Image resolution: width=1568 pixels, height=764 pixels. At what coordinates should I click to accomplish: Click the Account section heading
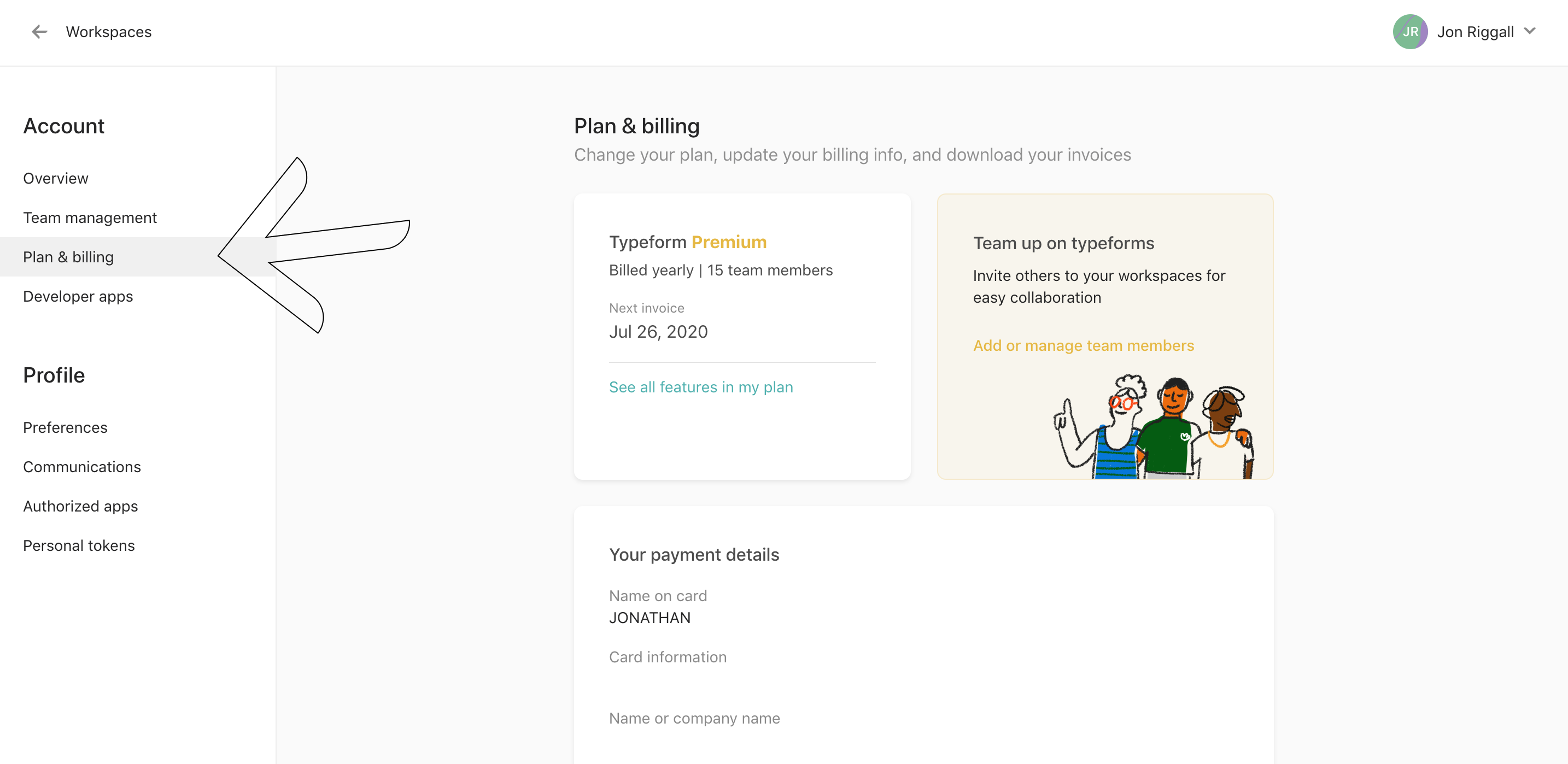point(64,126)
